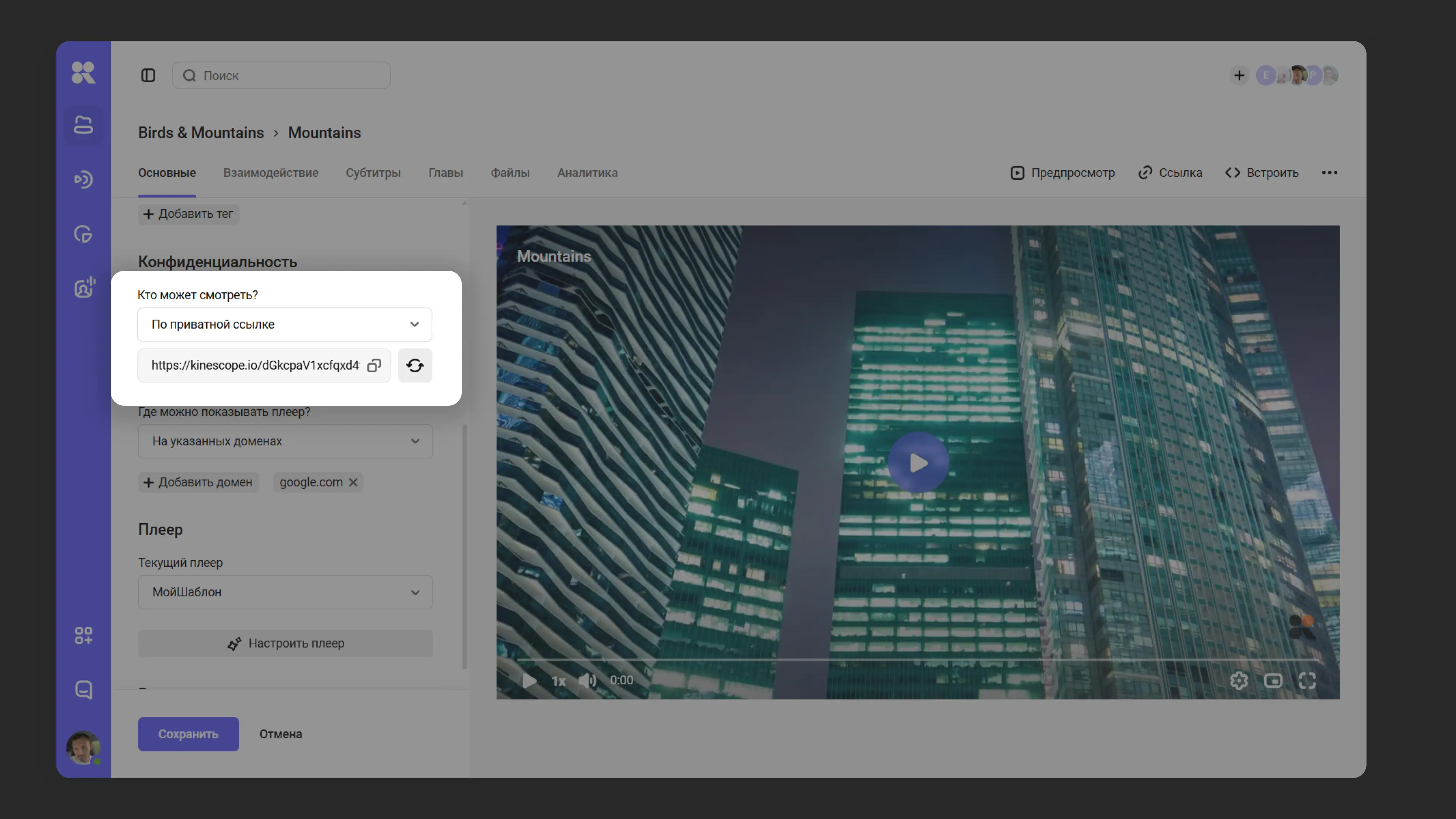Viewport: 1456px width, 819px height.
Task: Expand the 'На указанных доменах' dropdown
Action: [x=285, y=441]
